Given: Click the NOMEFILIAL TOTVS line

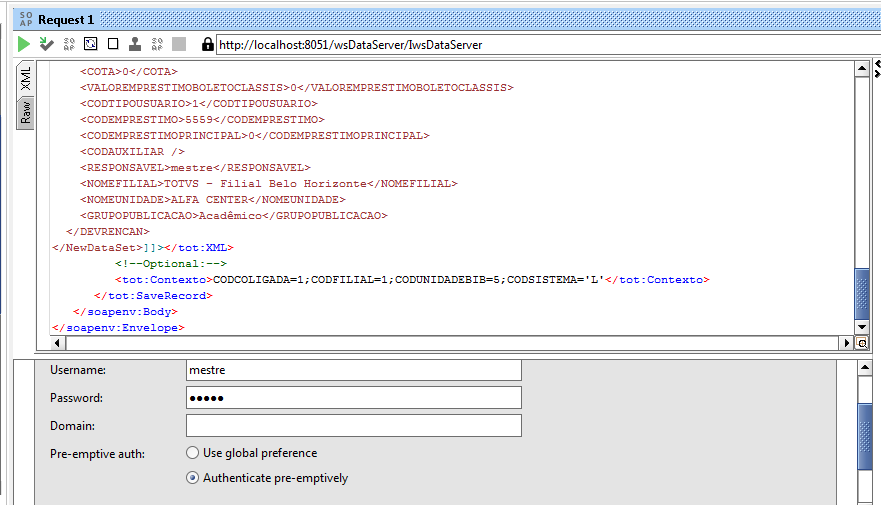Looking at the screenshot, I should point(269,184).
